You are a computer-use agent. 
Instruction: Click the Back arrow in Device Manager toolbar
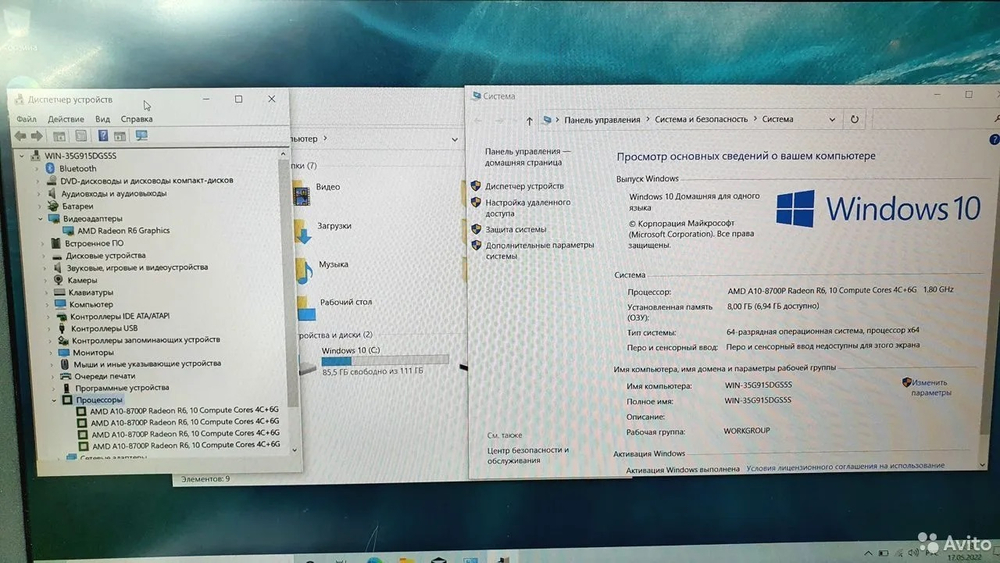pyautogui.click(x=20, y=136)
